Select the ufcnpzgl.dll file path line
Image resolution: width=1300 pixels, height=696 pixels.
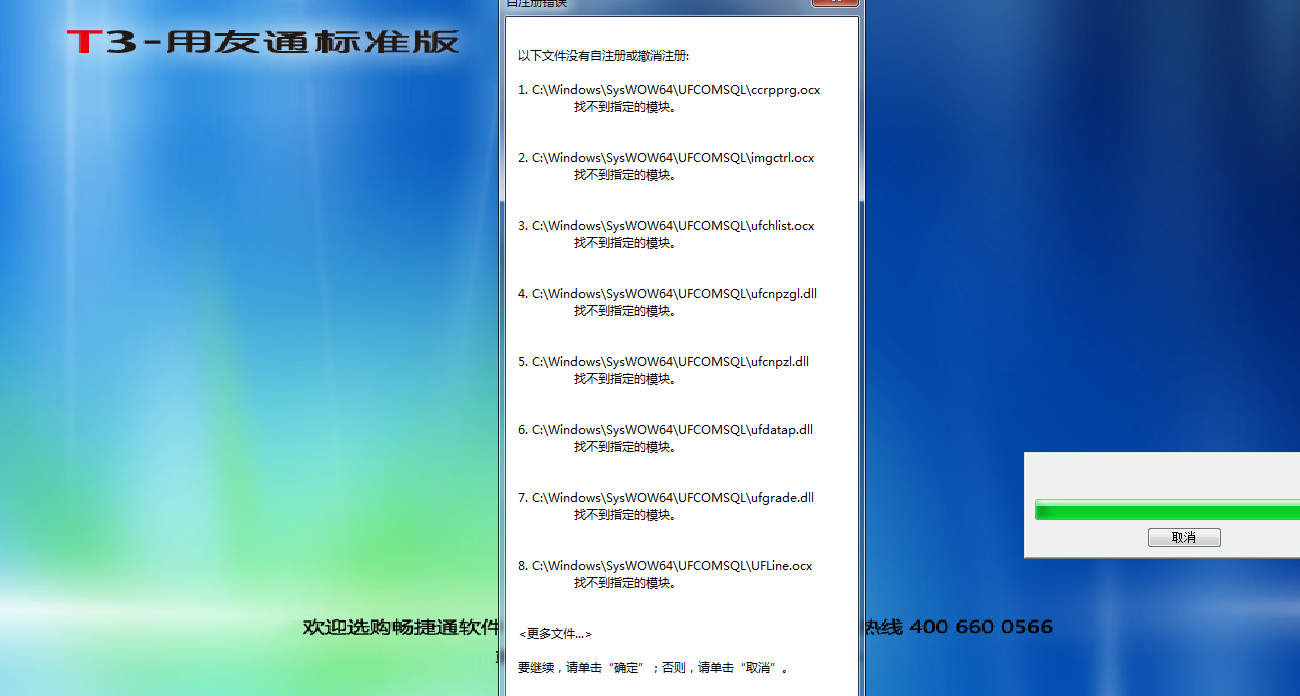coord(668,294)
